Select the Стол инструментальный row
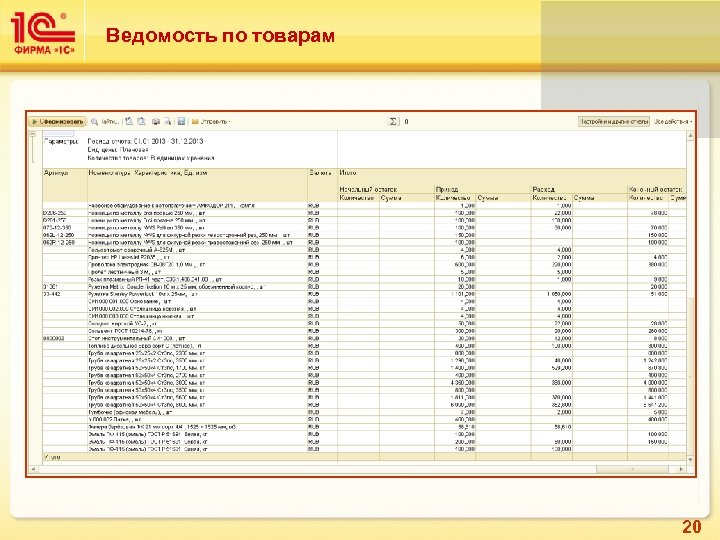 coord(364,338)
